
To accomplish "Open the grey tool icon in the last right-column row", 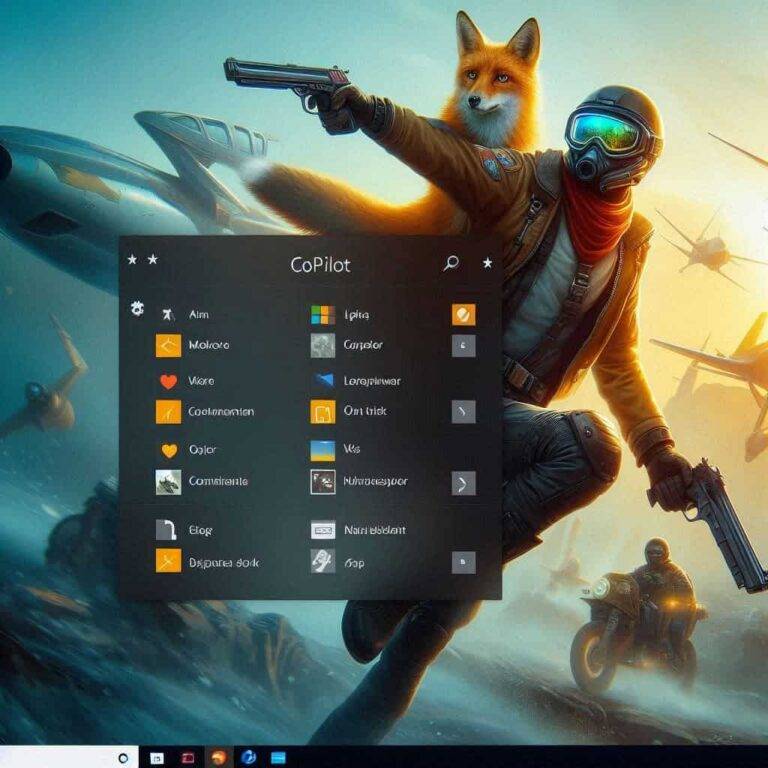I will click(x=323, y=561).
